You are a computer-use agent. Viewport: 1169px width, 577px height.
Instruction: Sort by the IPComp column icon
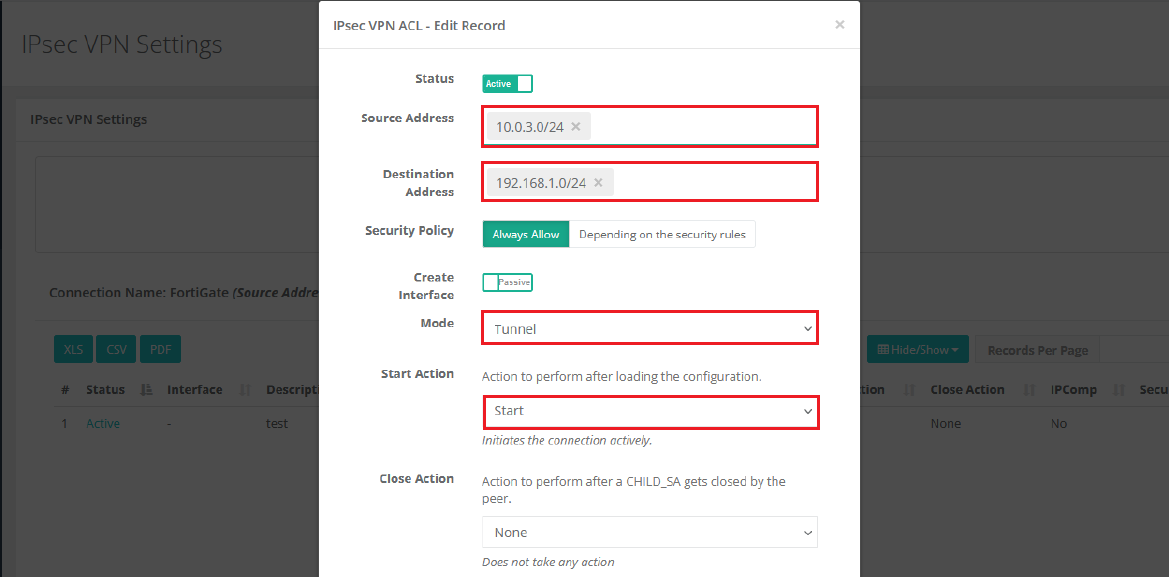[1118, 390]
